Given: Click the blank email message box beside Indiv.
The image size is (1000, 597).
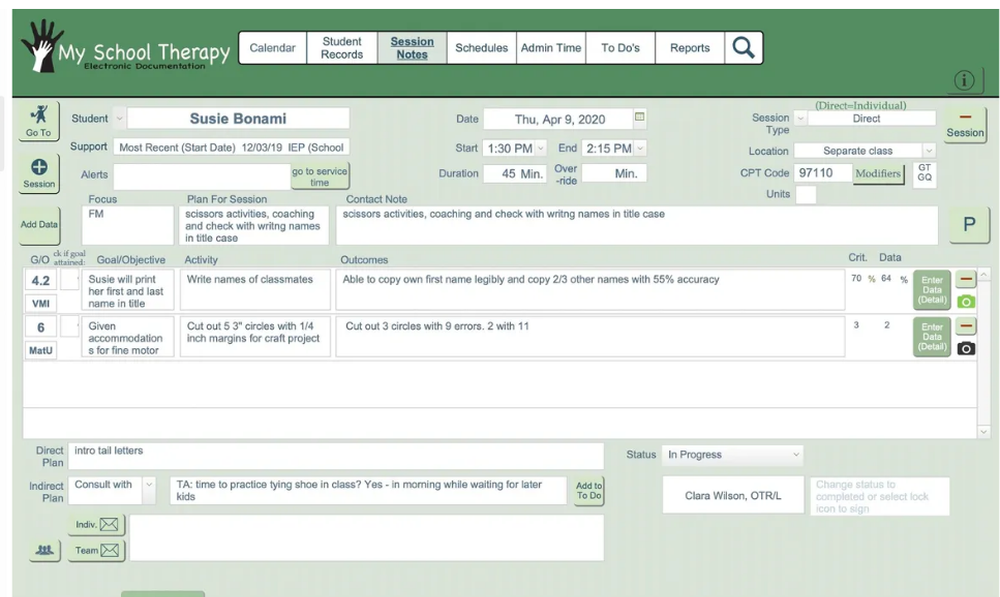Looking at the screenshot, I should click(367, 538).
